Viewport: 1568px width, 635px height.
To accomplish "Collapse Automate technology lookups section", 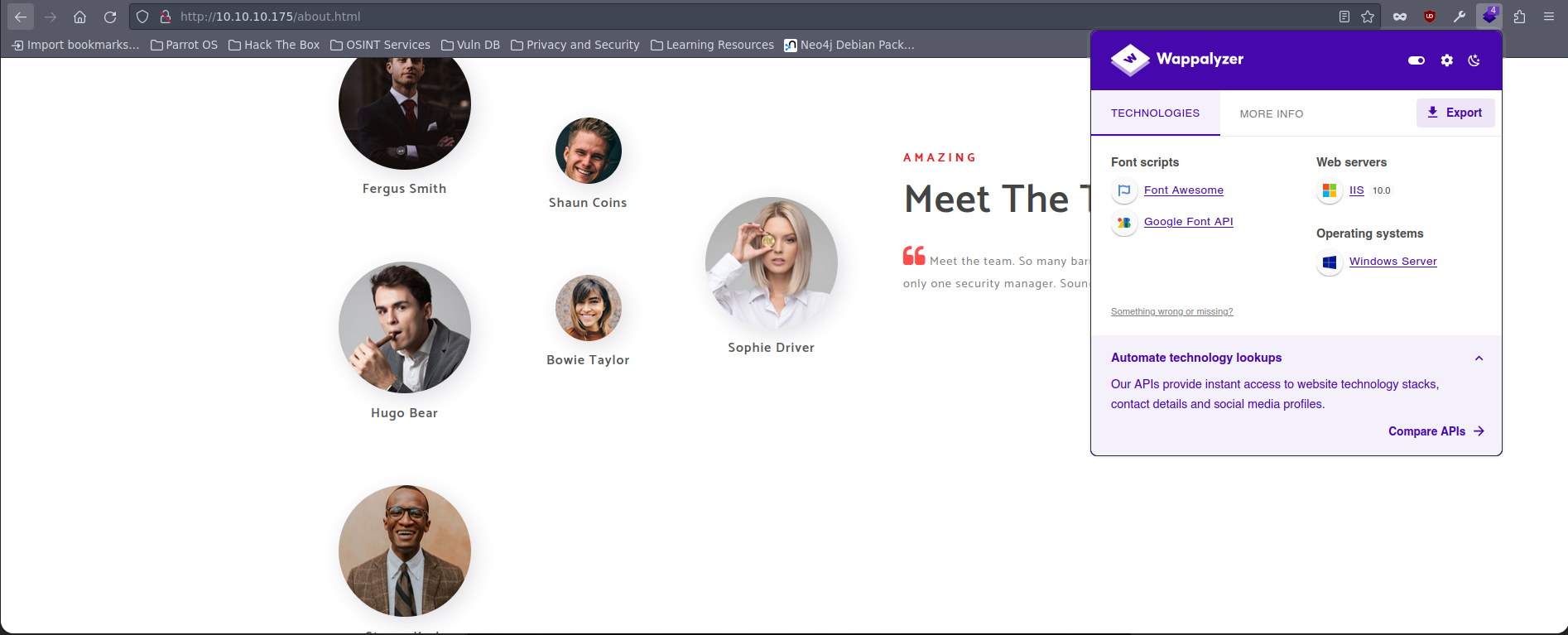I will [x=1479, y=358].
